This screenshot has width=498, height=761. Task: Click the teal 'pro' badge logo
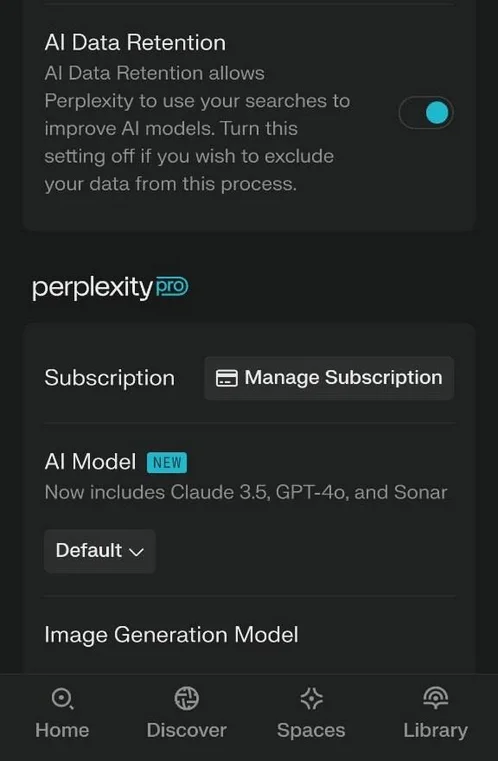(172, 287)
